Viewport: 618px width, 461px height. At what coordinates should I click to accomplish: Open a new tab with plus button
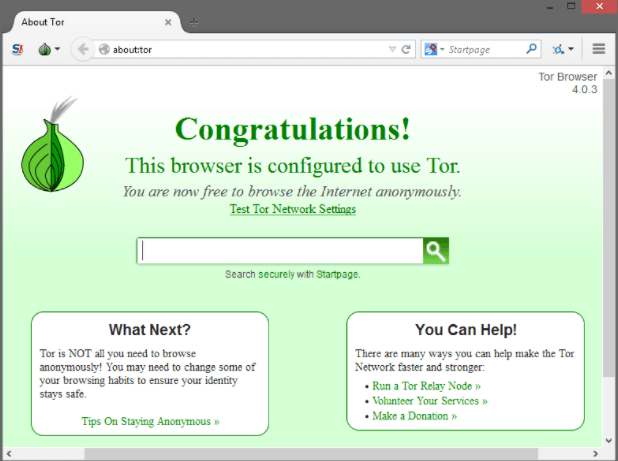(194, 22)
